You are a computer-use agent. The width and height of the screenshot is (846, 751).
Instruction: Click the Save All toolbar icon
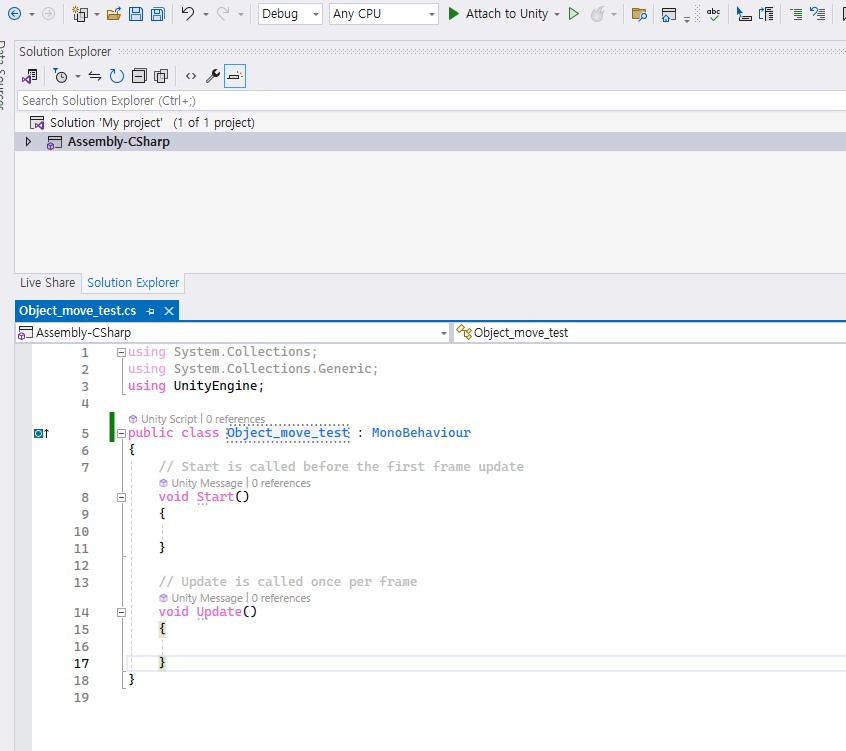158,14
